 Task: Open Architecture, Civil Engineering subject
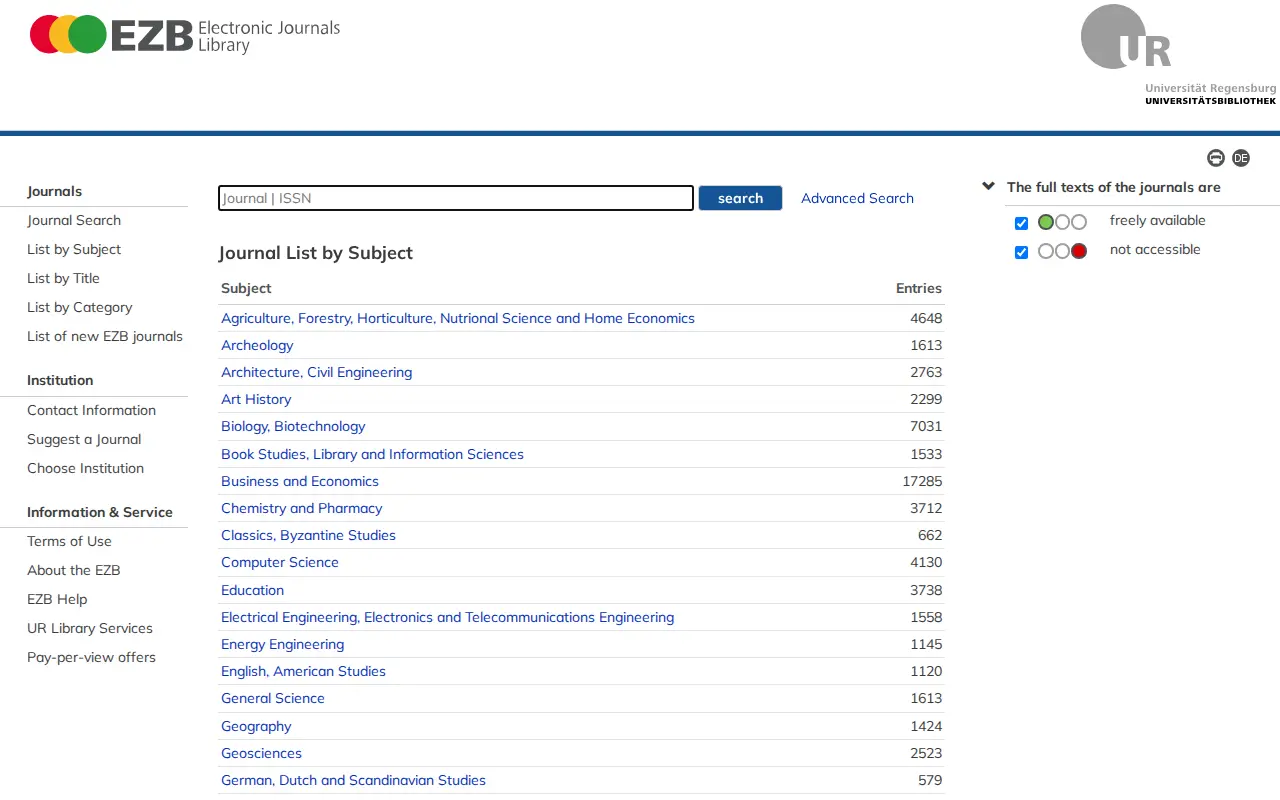[x=316, y=372]
